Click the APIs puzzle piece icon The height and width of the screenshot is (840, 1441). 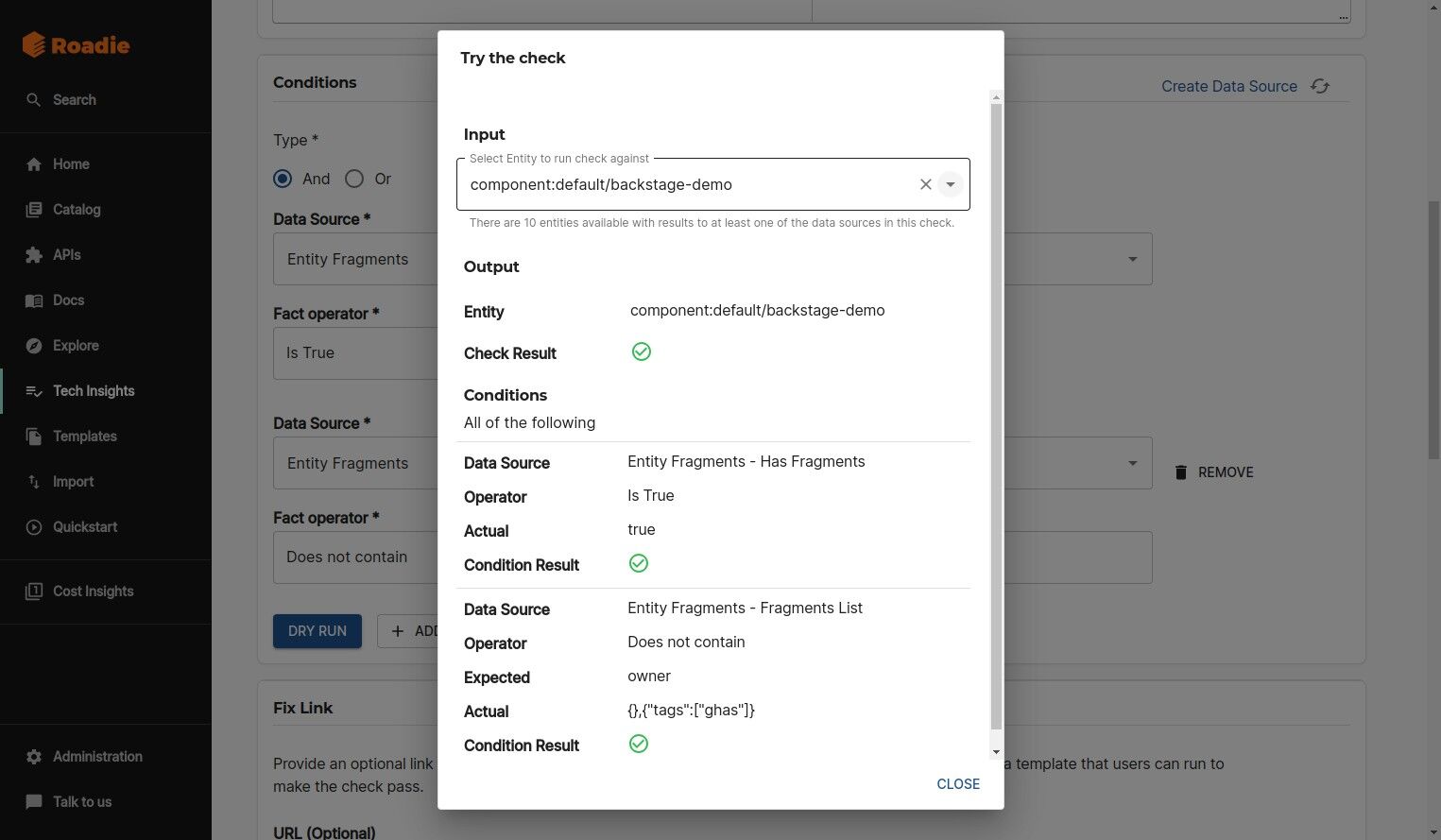tap(34, 255)
